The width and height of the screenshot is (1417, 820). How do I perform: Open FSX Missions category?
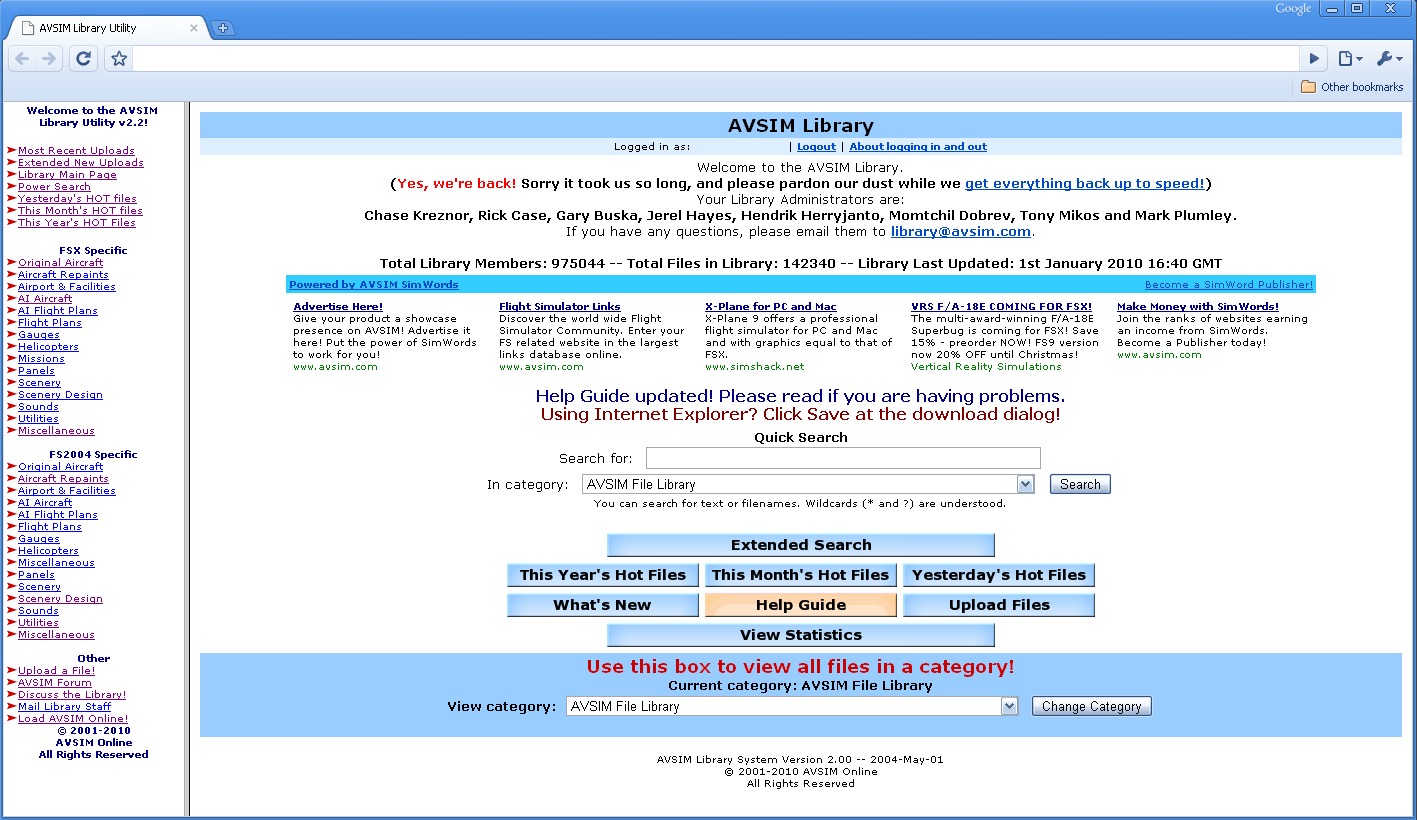click(x=41, y=359)
